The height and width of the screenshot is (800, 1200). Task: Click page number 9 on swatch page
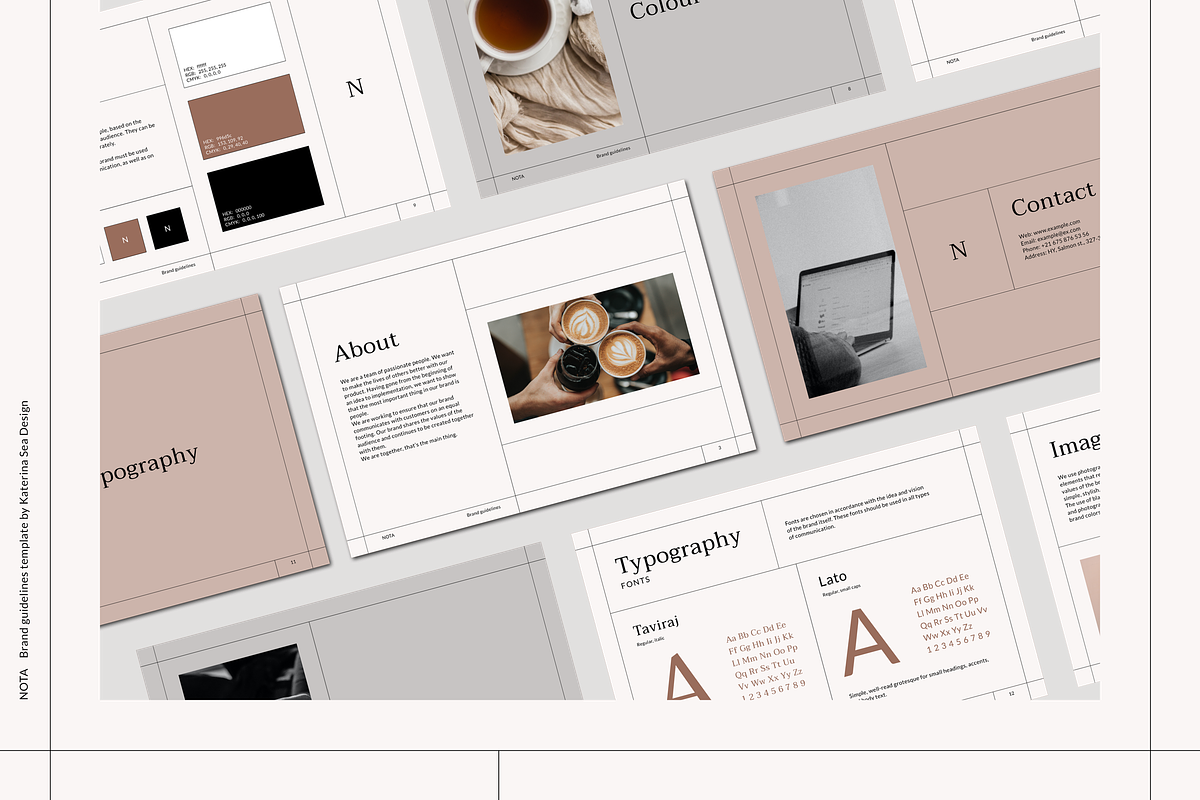pyautogui.click(x=414, y=206)
